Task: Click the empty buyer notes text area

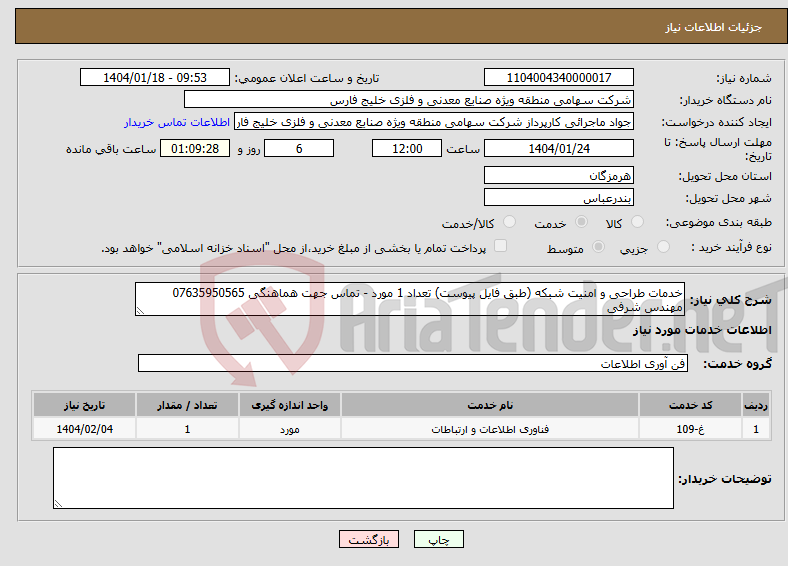Action: pyautogui.click(x=363, y=478)
